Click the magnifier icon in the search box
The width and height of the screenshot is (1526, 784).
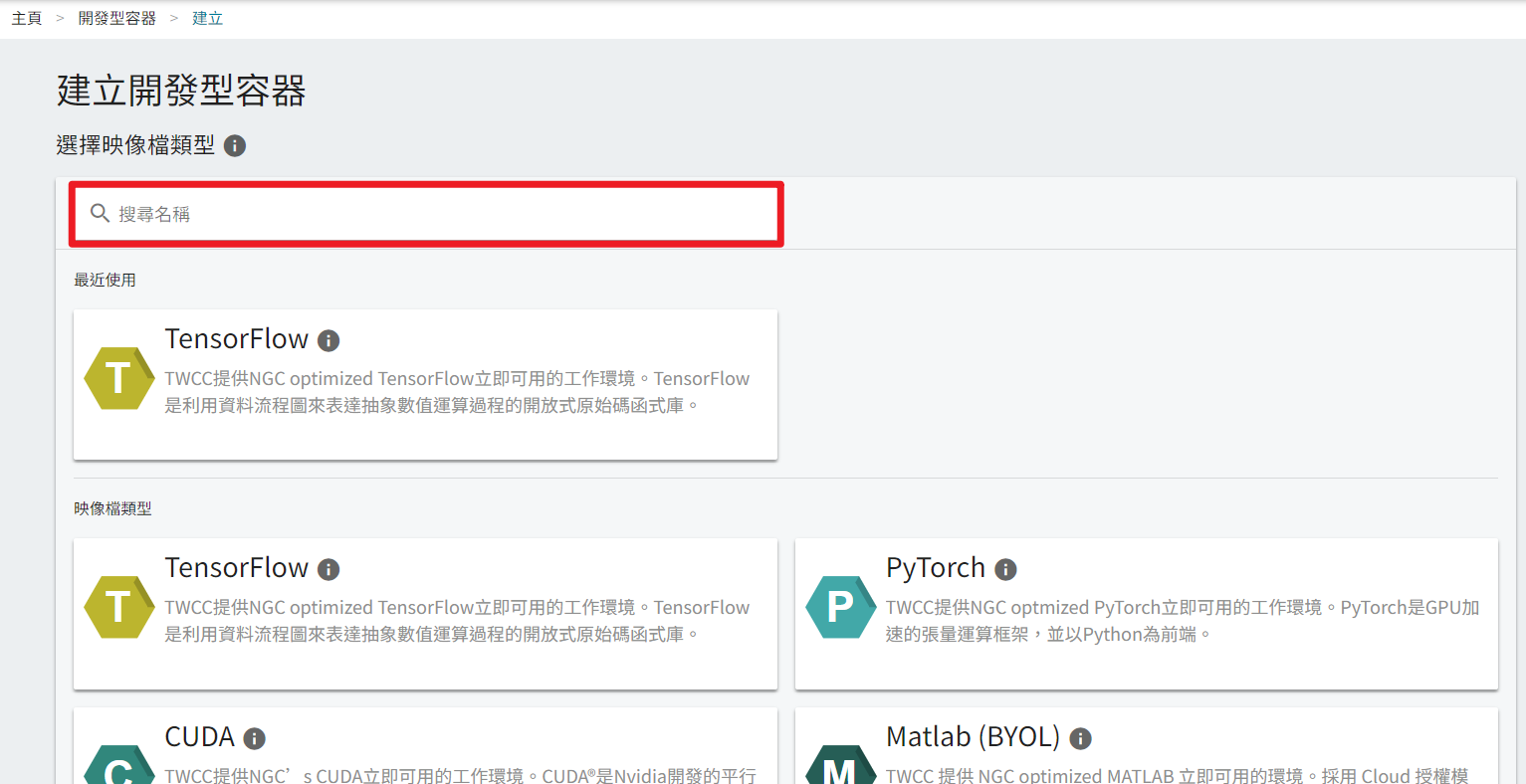coord(100,213)
